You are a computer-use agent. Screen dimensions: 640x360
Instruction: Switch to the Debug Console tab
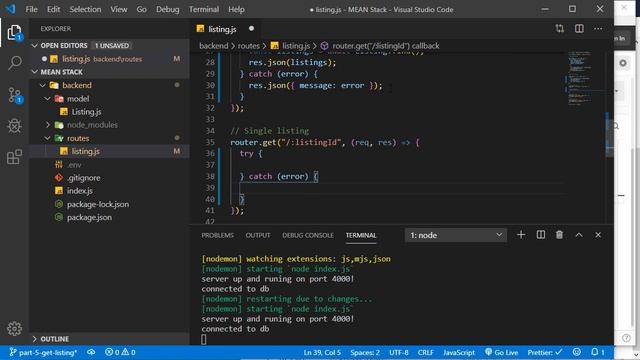pyautogui.click(x=308, y=235)
